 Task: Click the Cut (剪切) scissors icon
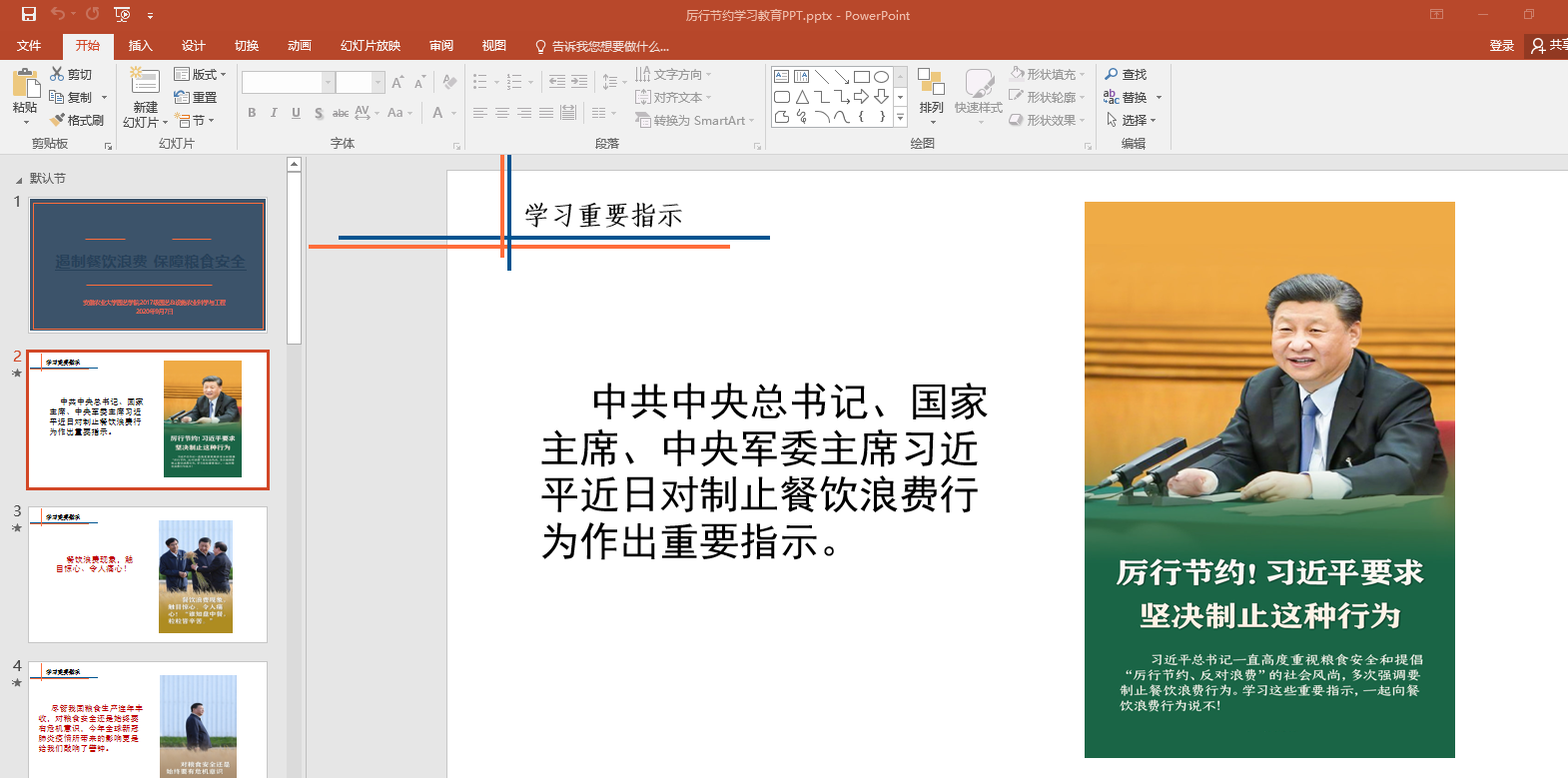pyautogui.click(x=57, y=75)
